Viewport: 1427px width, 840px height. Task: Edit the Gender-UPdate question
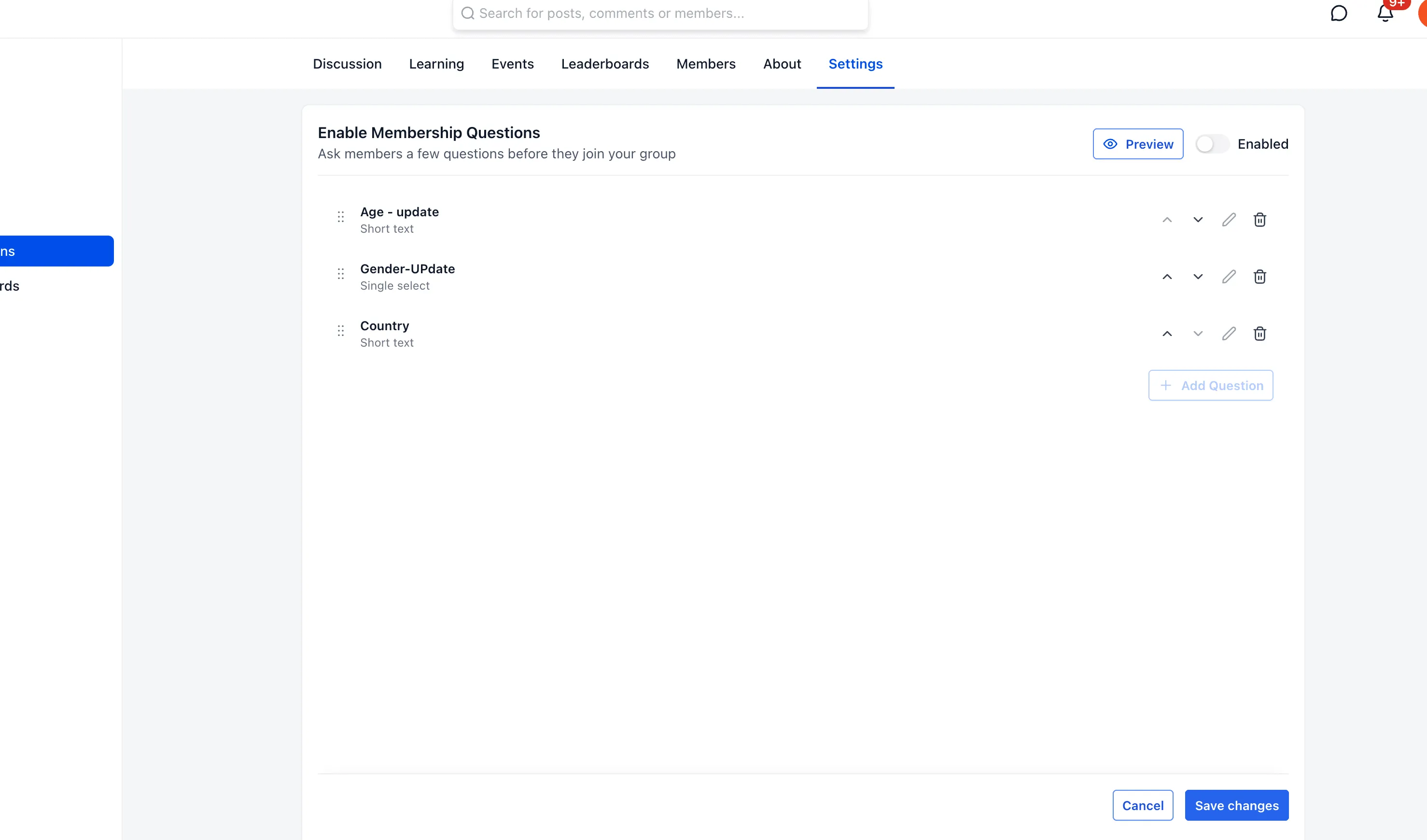pyautogui.click(x=1228, y=277)
